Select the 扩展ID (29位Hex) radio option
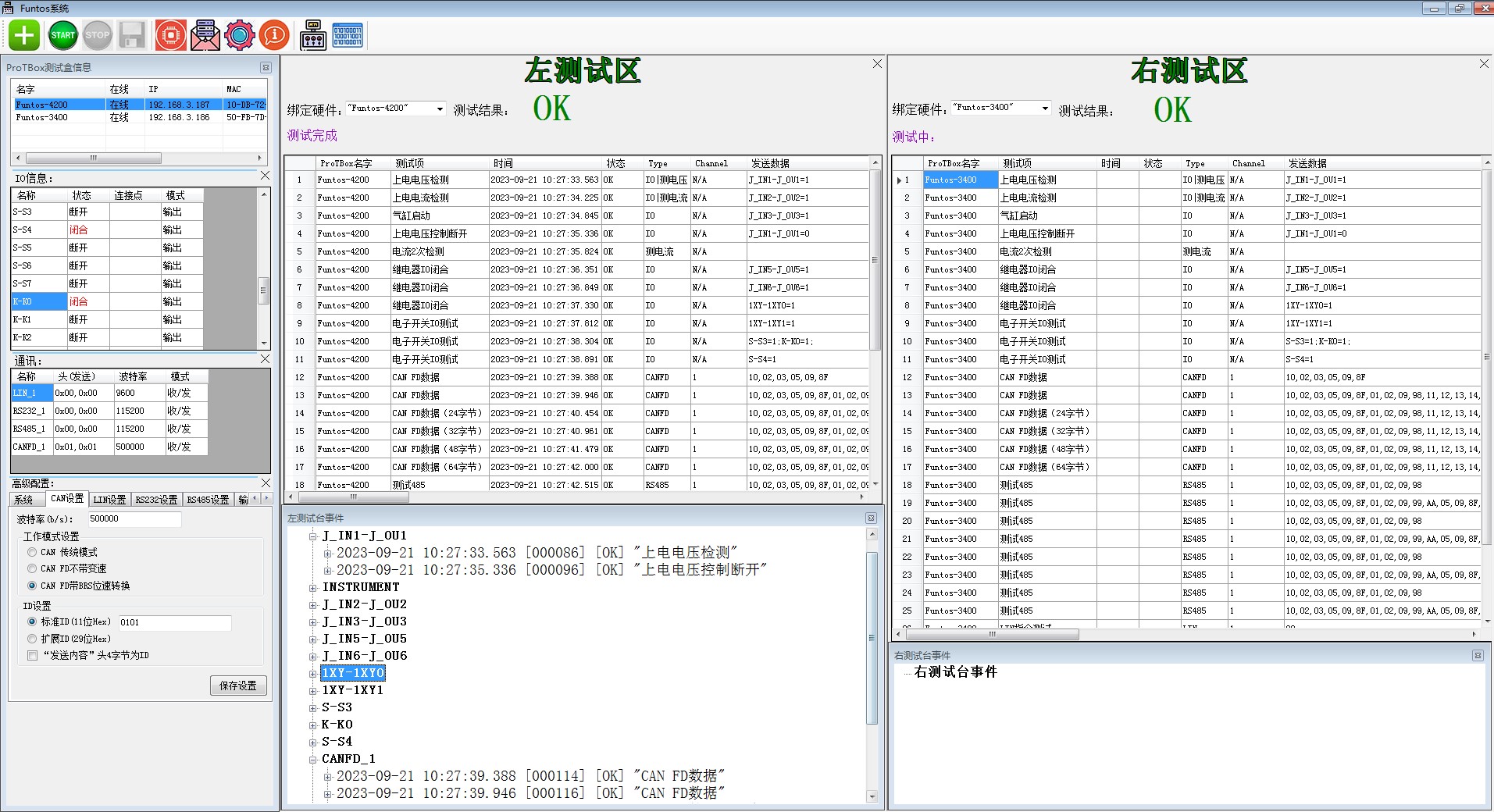This screenshot has height=812, width=1494. pos(33,639)
